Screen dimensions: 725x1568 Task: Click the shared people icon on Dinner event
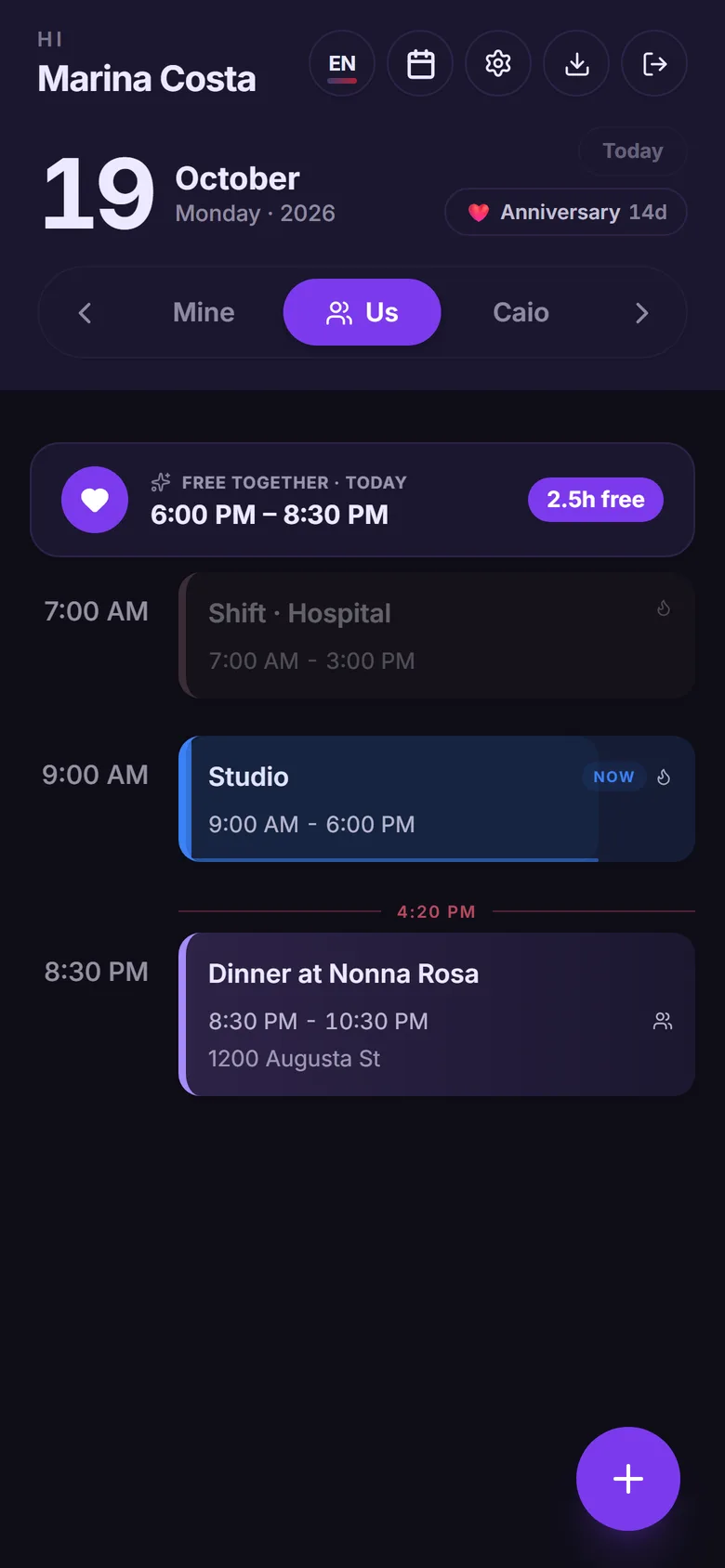click(x=663, y=1021)
